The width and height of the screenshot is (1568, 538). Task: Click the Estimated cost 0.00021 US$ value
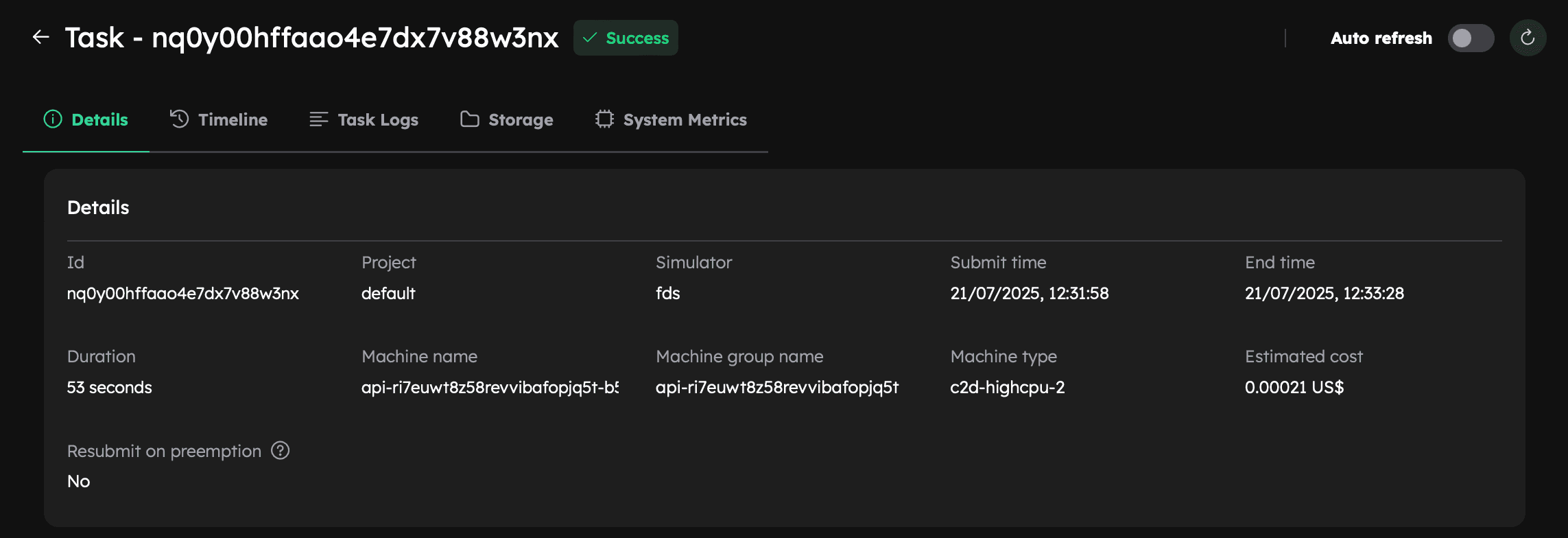click(1294, 388)
